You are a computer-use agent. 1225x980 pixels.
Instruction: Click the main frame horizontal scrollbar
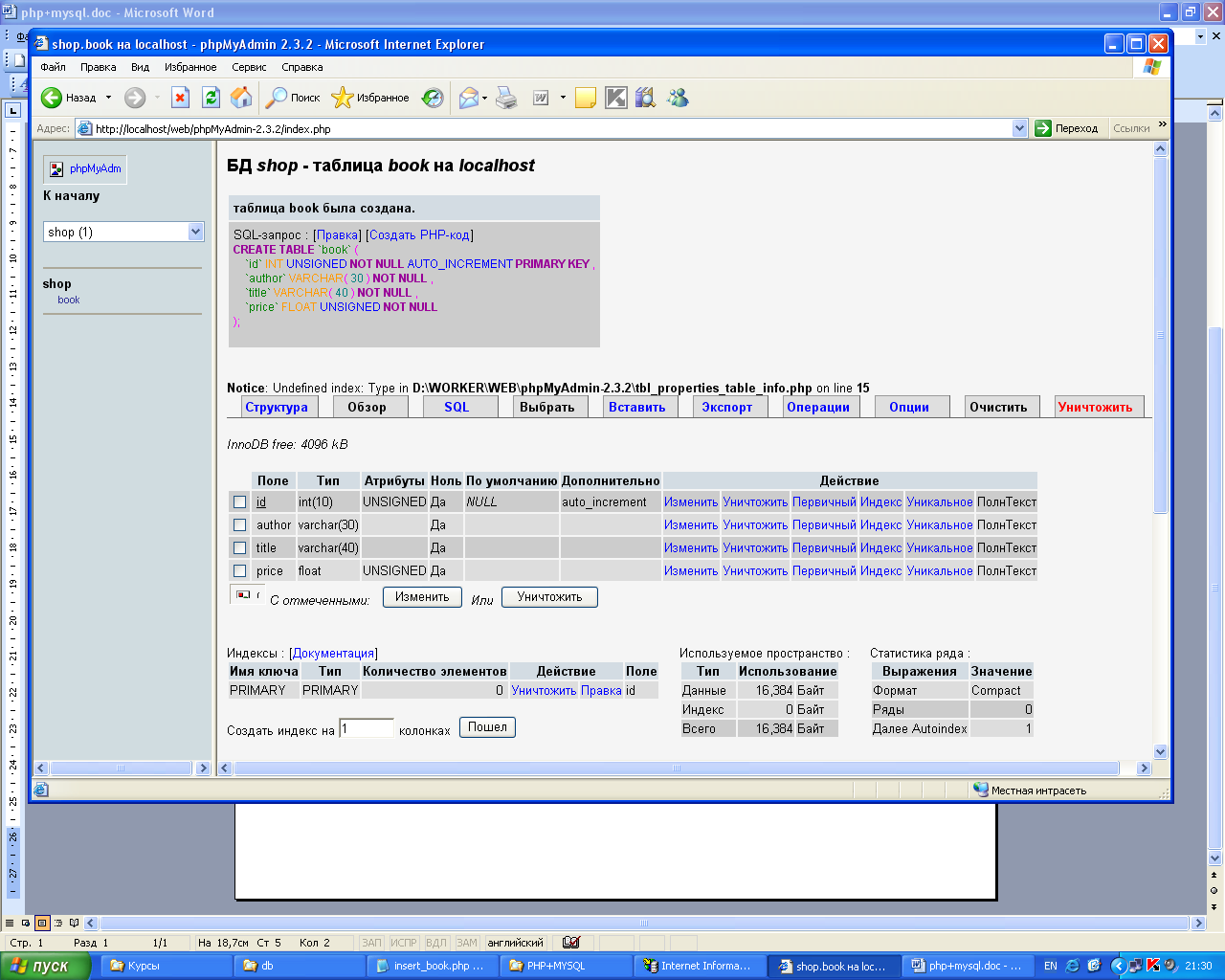point(676,768)
